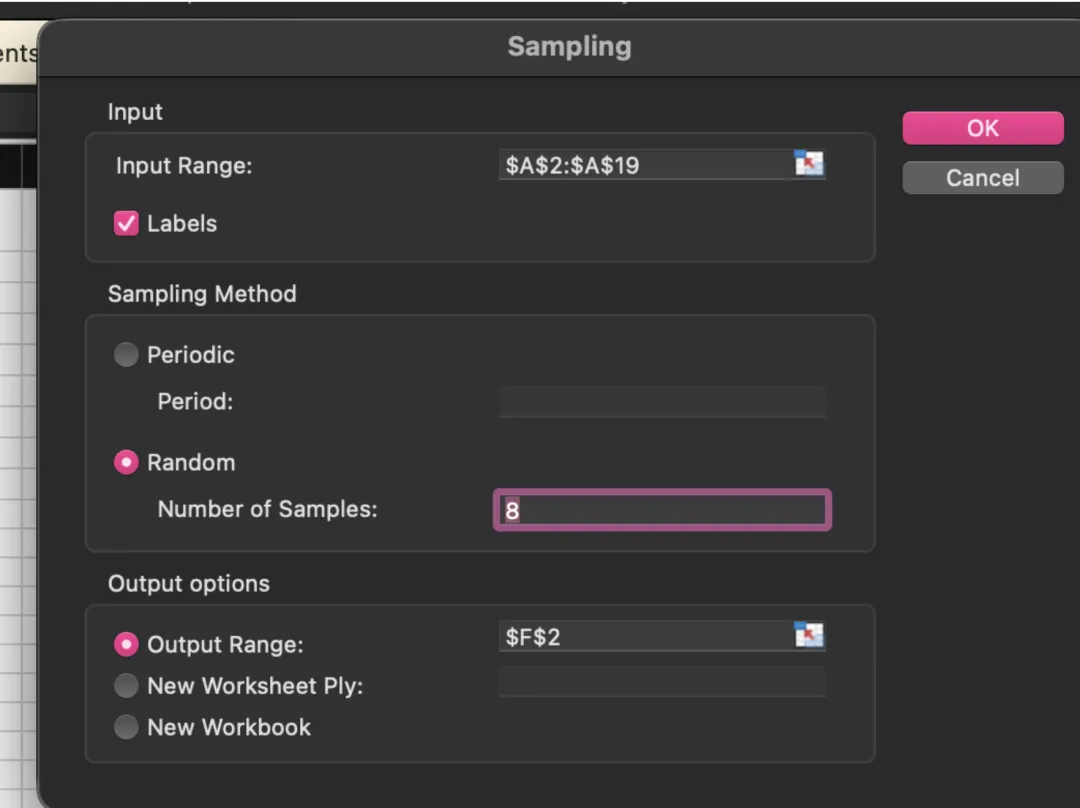Click the Period text field

point(662,402)
